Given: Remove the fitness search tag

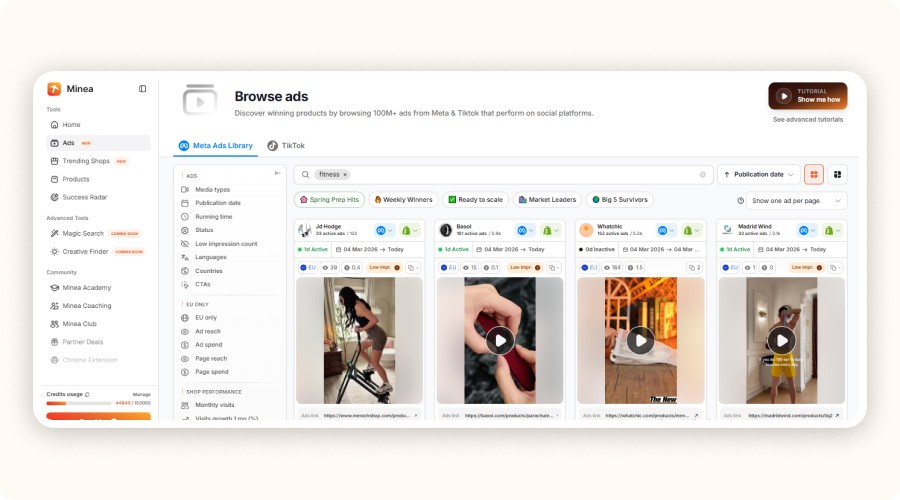Looking at the screenshot, I should pyautogui.click(x=345, y=175).
